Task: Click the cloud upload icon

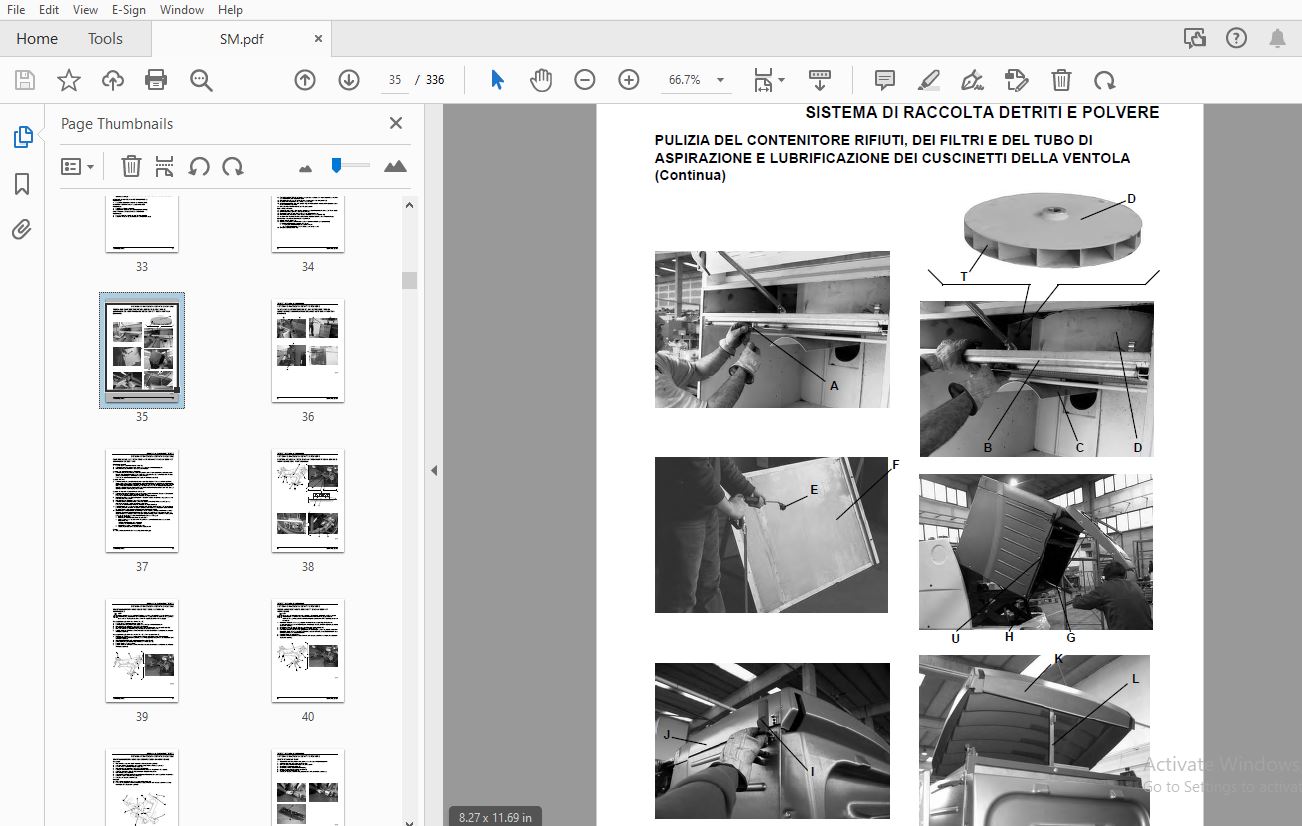Action: click(x=113, y=80)
